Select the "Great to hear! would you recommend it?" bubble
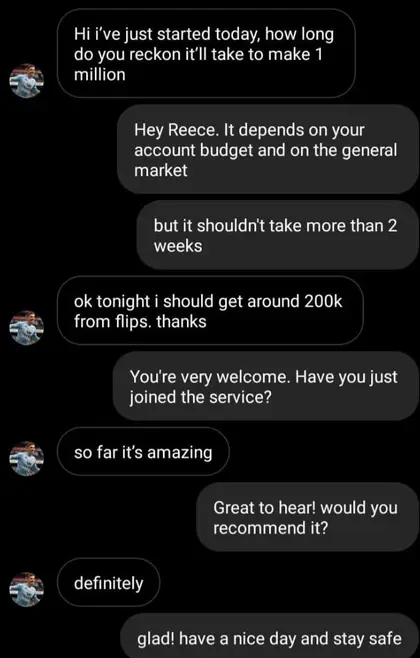Screen dimensions: 420x658 tap(307, 517)
